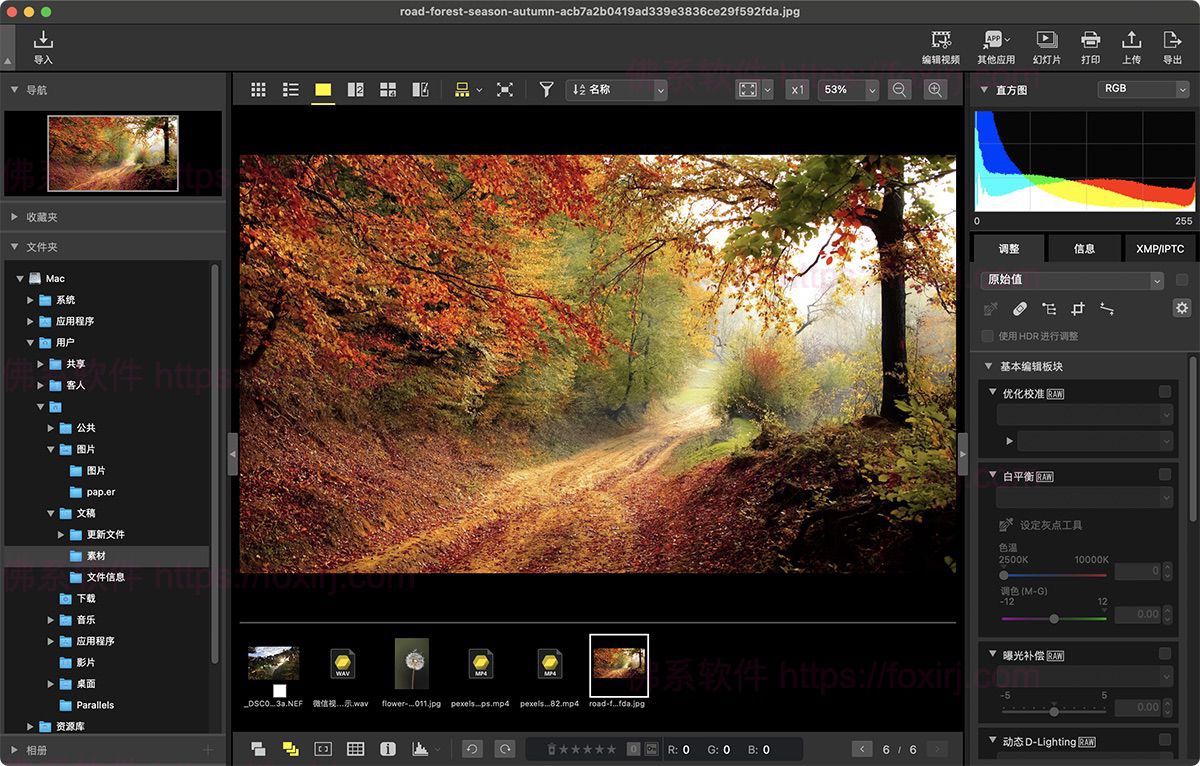Switch to the Info (信息) tab

1084,249
